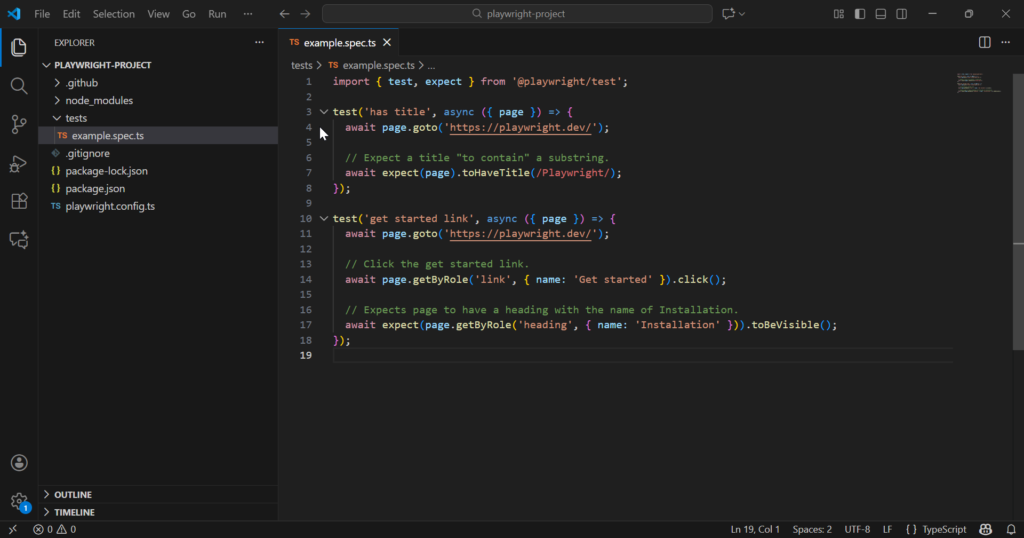Click the Split Editor Right icon
Image resolution: width=1024 pixels, height=538 pixels.
pyautogui.click(x=984, y=43)
